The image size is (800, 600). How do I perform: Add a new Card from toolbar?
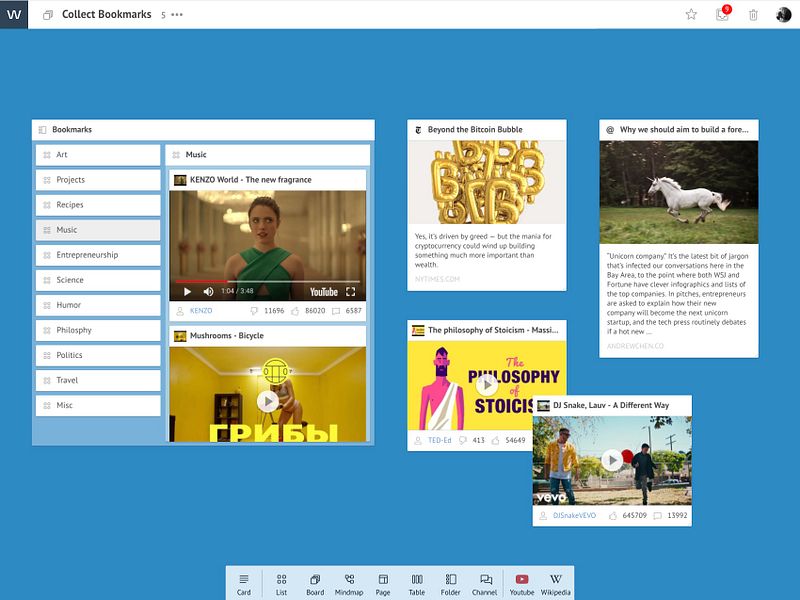[x=244, y=585]
